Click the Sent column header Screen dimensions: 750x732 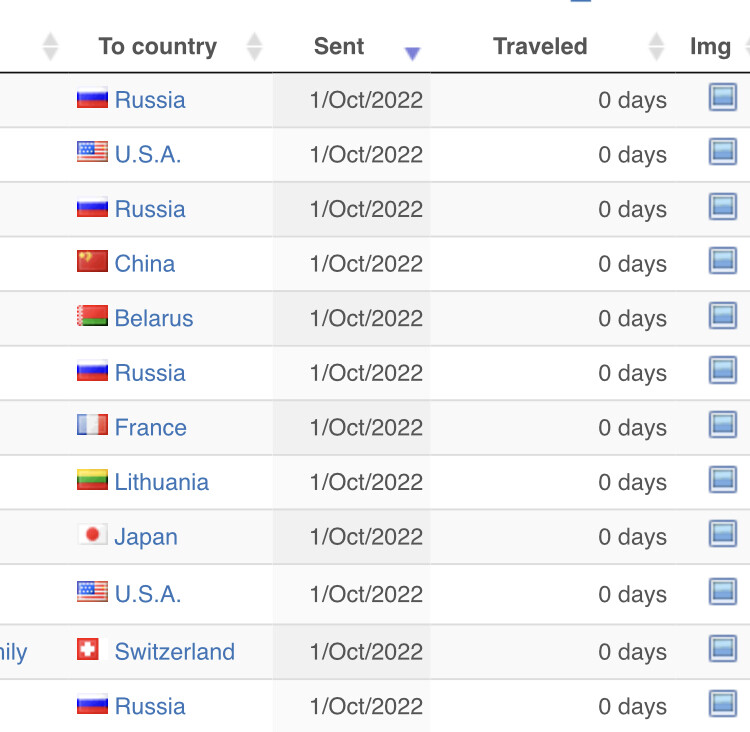pos(339,46)
